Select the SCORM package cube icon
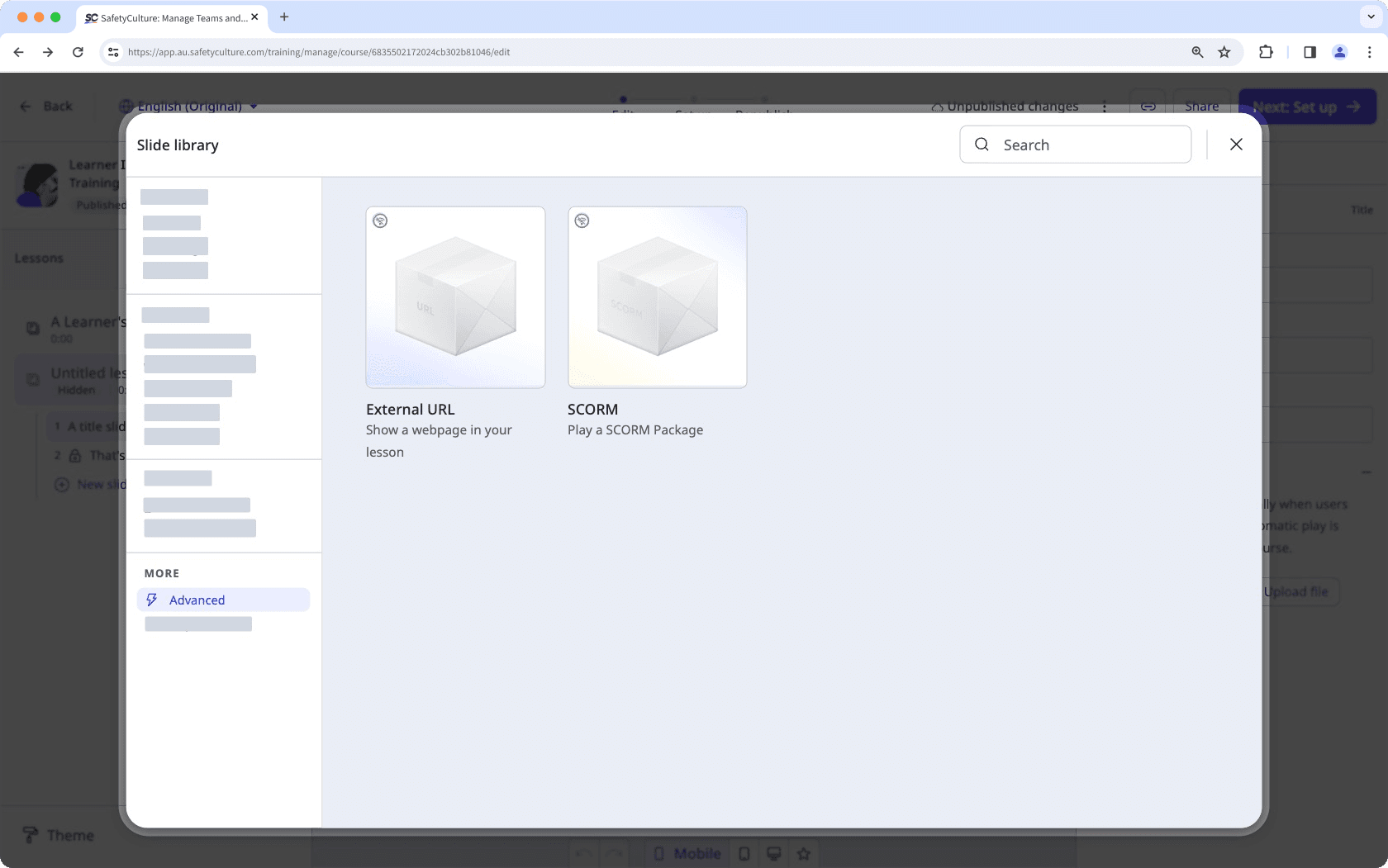This screenshot has width=1388, height=868. (657, 296)
